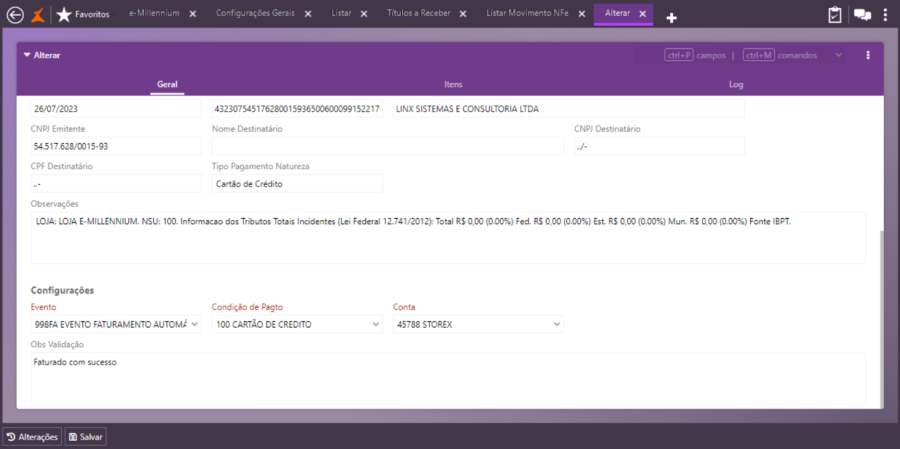Open the clipboard tasks icon
Viewport: 900px width, 449px height.
click(835, 15)
